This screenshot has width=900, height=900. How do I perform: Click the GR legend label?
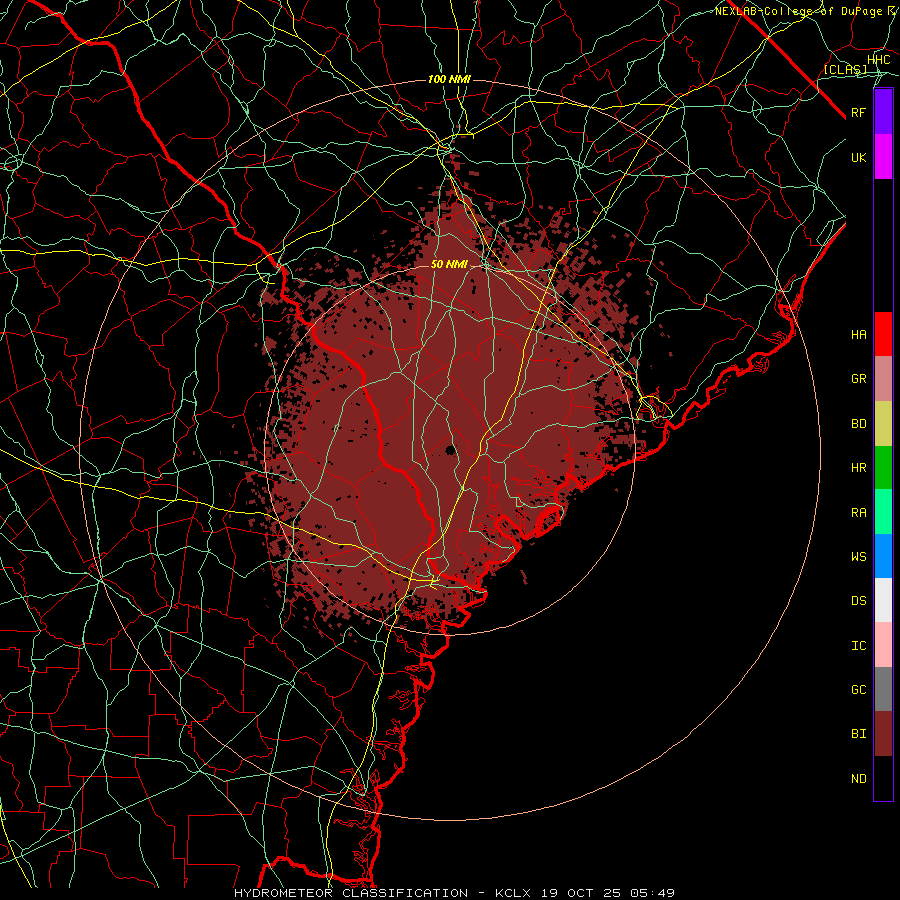pyautogui.click(x=859, y=379)
